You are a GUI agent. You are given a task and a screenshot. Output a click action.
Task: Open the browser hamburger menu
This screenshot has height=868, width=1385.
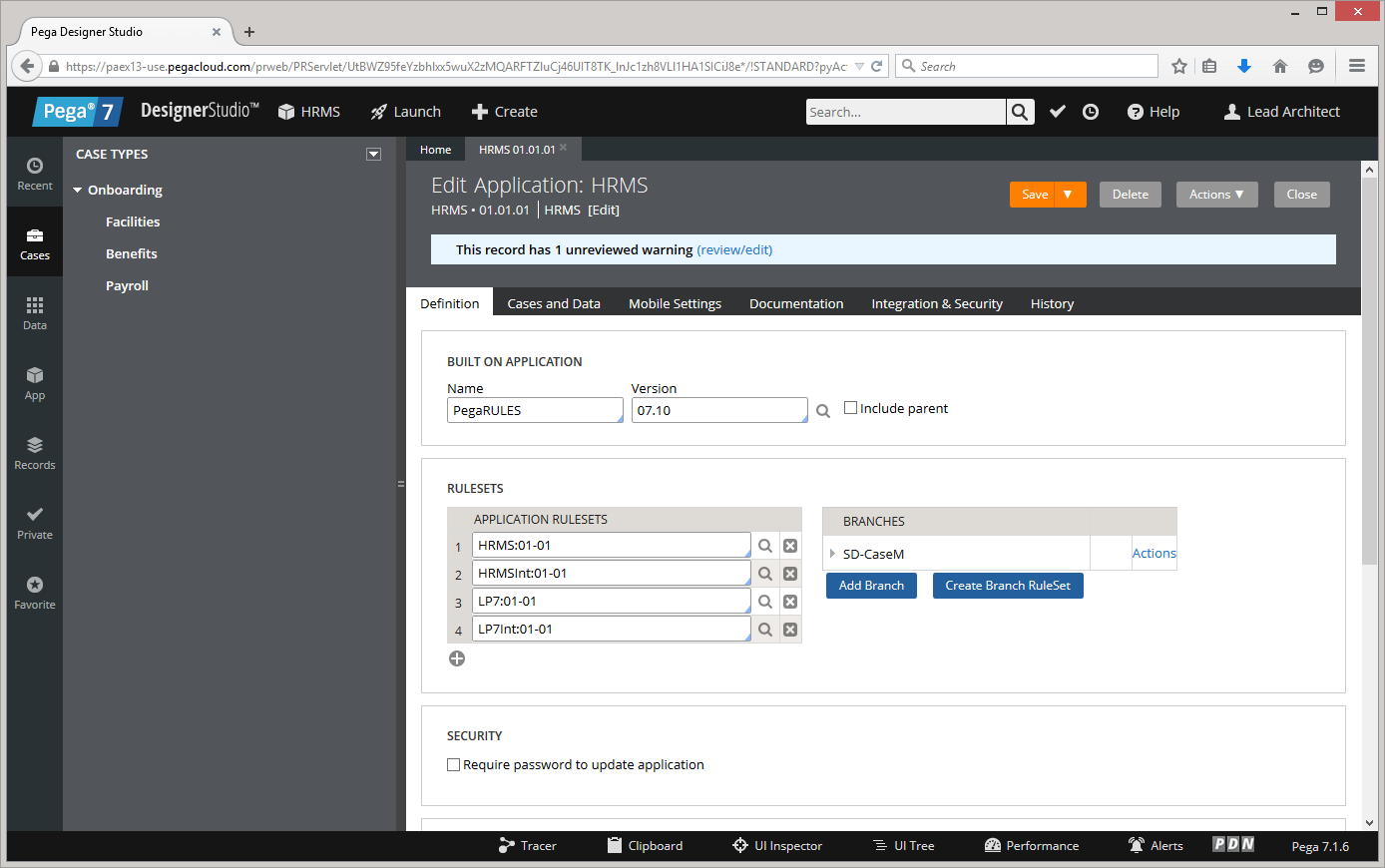(x=1357, y=66)
